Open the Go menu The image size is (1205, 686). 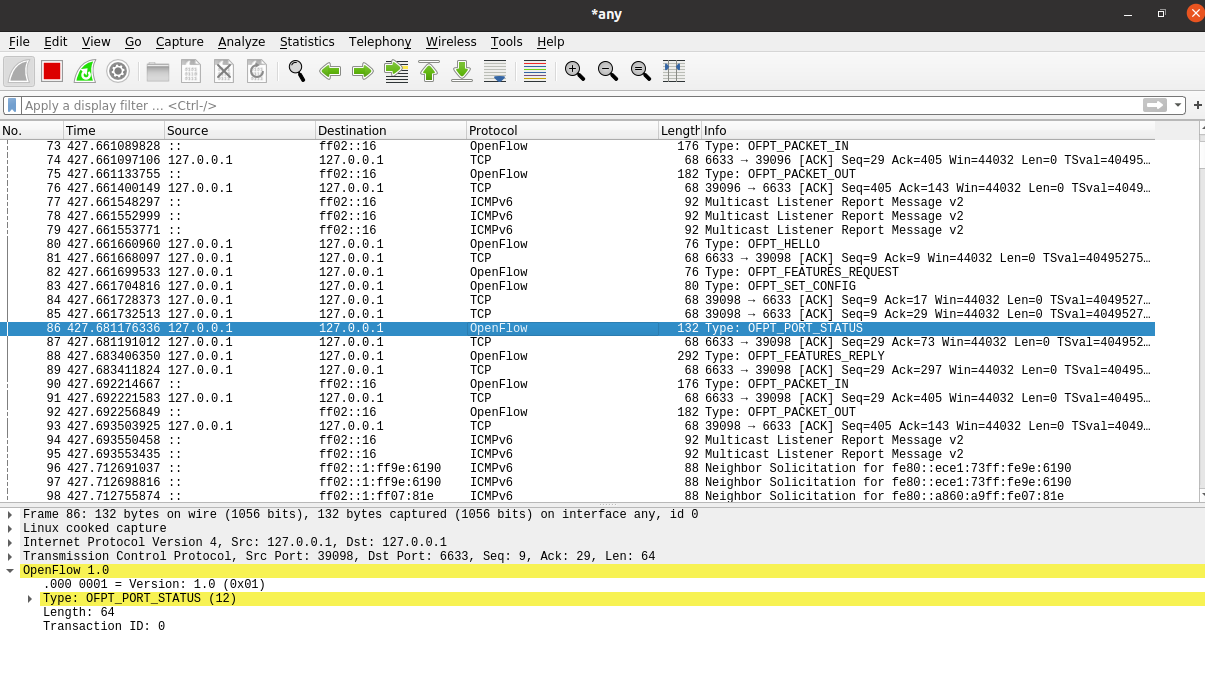point(133,42)
